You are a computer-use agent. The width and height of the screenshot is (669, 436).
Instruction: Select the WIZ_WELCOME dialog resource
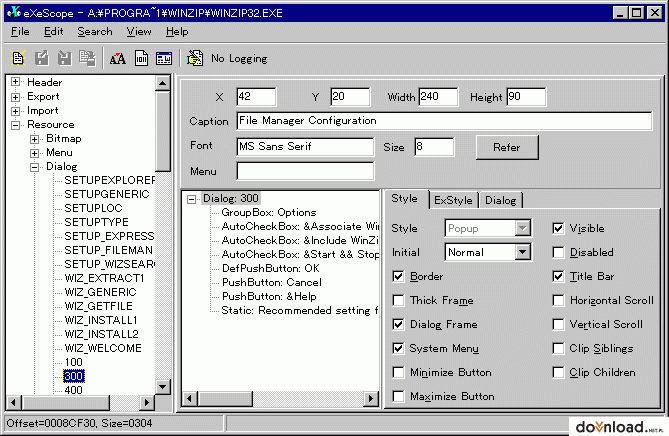[103, 348]
